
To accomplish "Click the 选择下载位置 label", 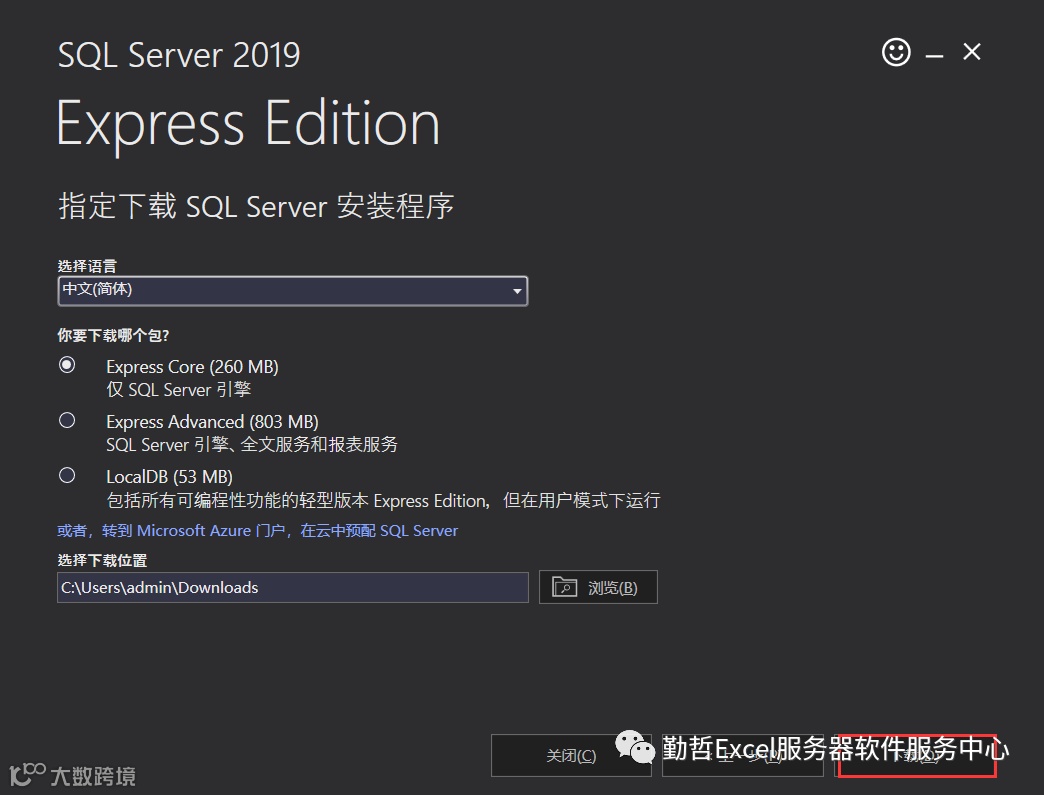I will [x=102, y=561].
